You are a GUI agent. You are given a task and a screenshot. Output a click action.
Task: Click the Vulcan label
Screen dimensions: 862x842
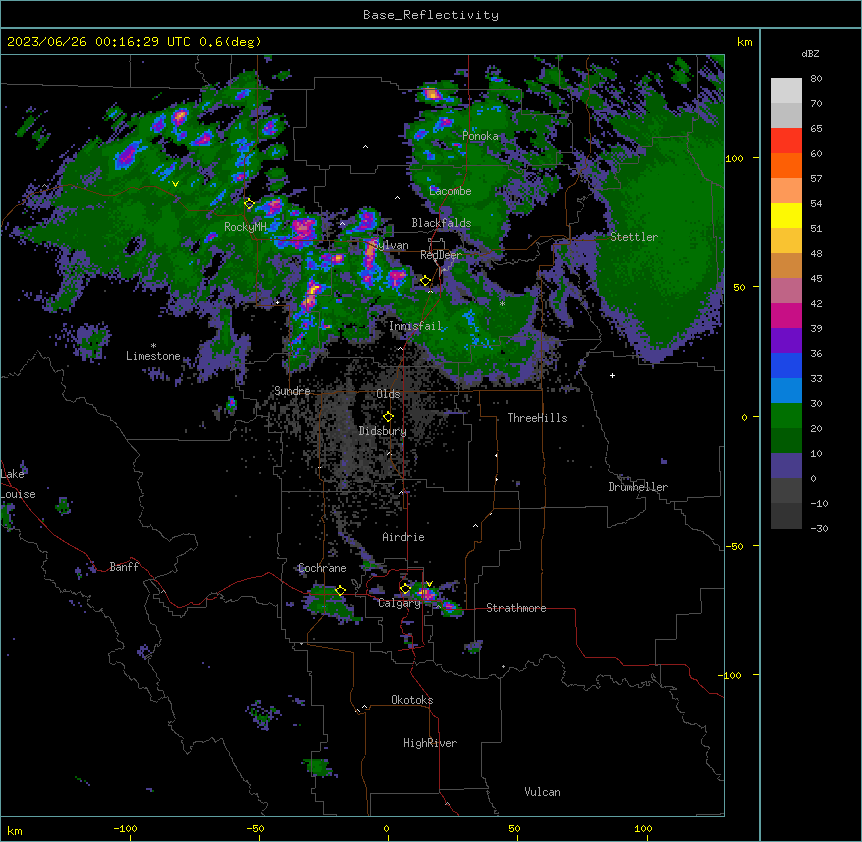coord(542,792)
